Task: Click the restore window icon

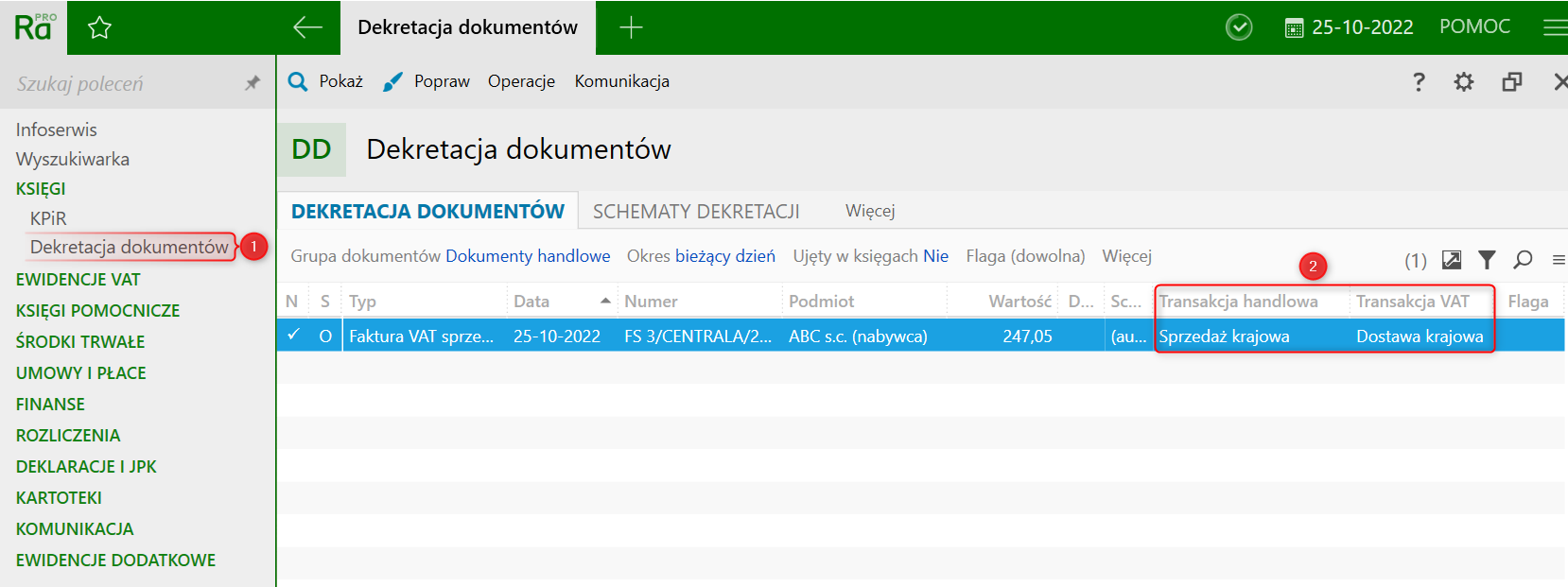Action: 1512,82
